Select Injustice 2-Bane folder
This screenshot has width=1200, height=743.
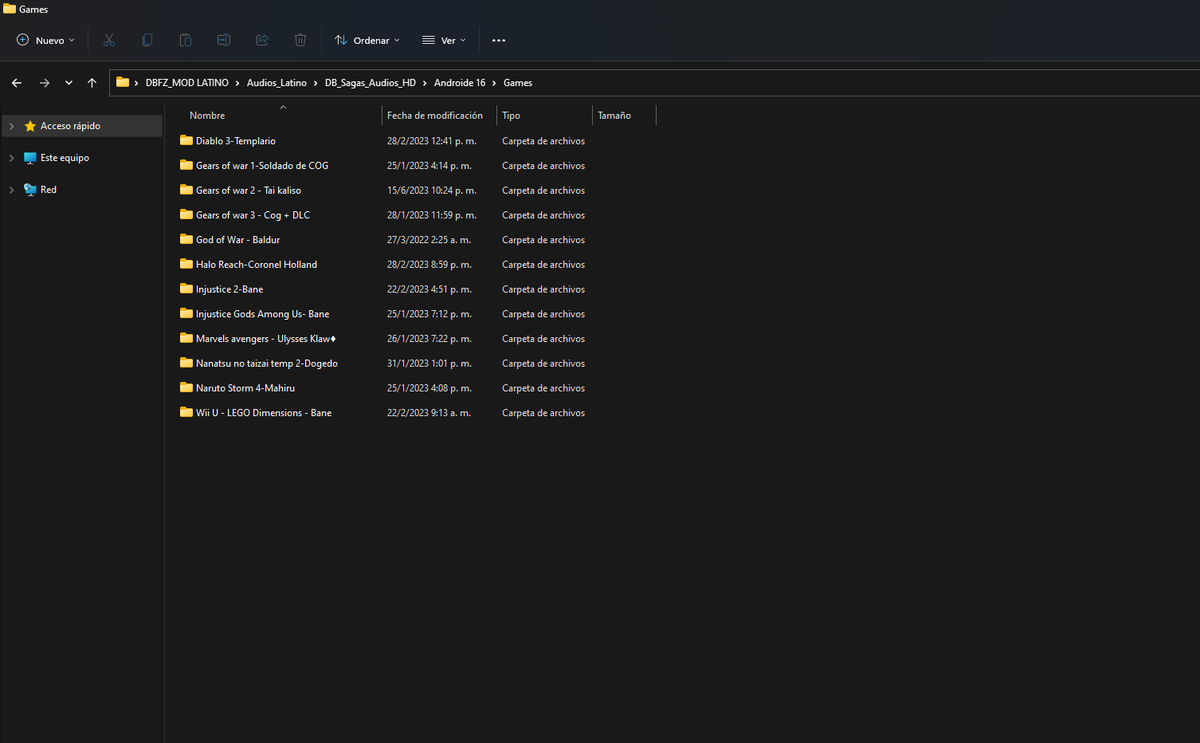[230, 289]
